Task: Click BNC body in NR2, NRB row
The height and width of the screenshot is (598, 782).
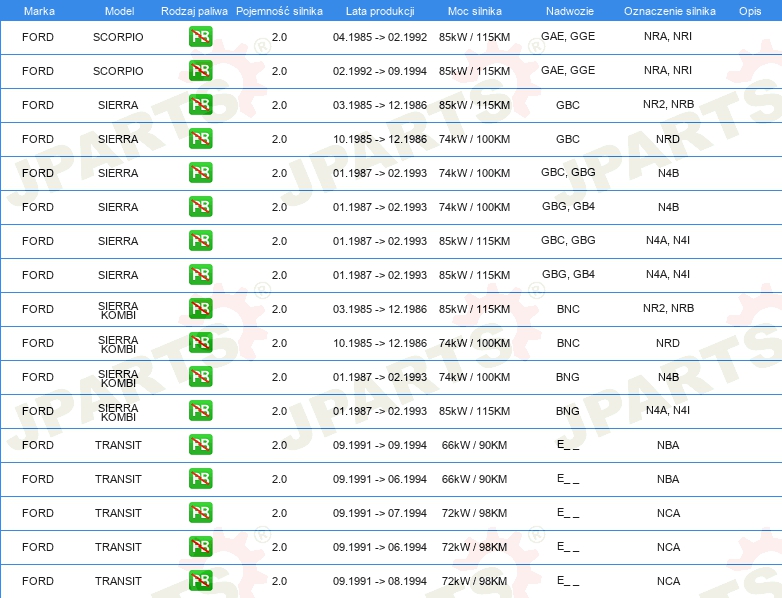Action: coord(568,309)
